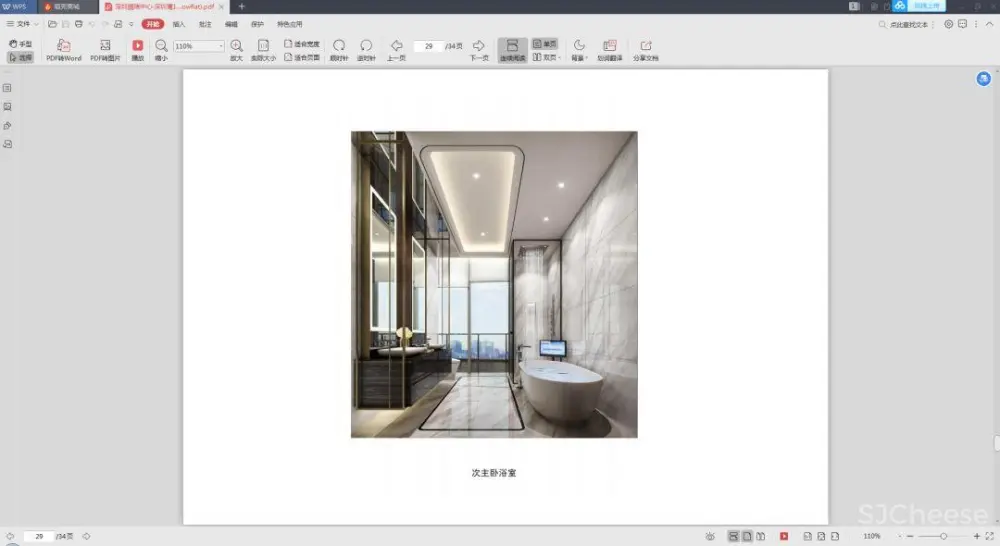This screenshot has width=1000, height=546.
Task: Convert document with PDF转Word
Action: [64, 50]
